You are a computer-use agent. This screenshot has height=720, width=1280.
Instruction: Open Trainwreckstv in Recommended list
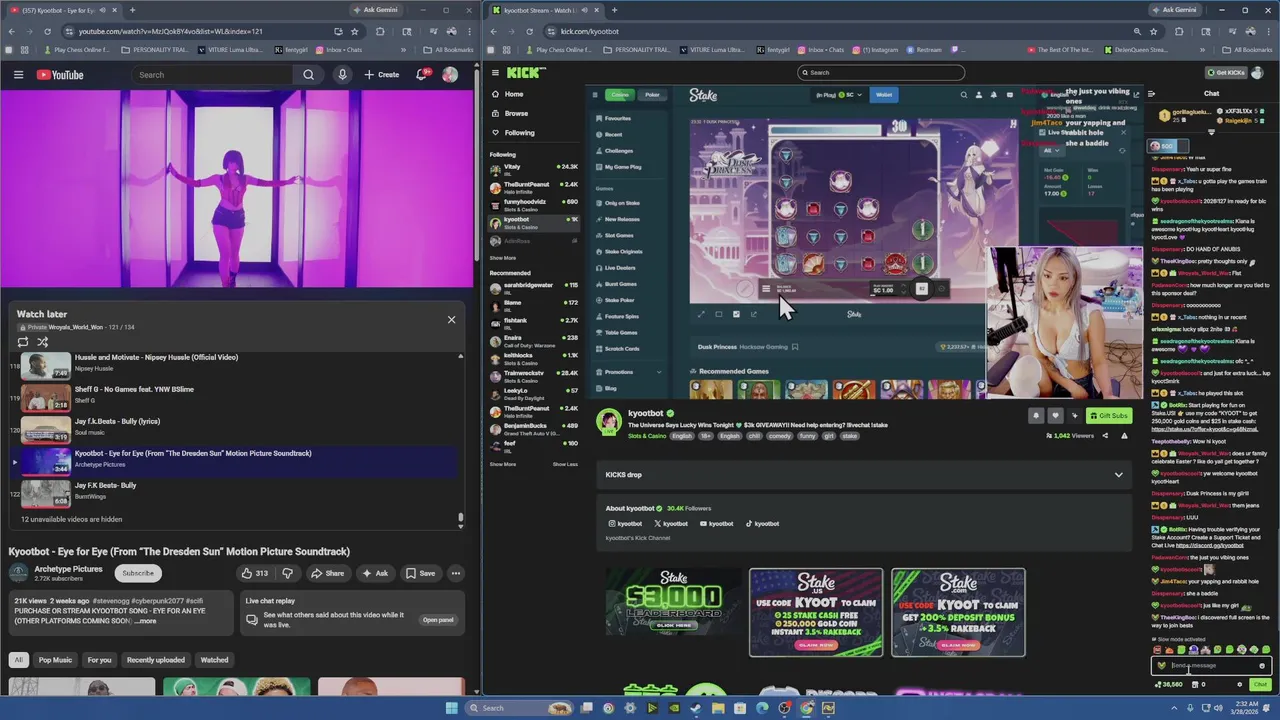534,375
